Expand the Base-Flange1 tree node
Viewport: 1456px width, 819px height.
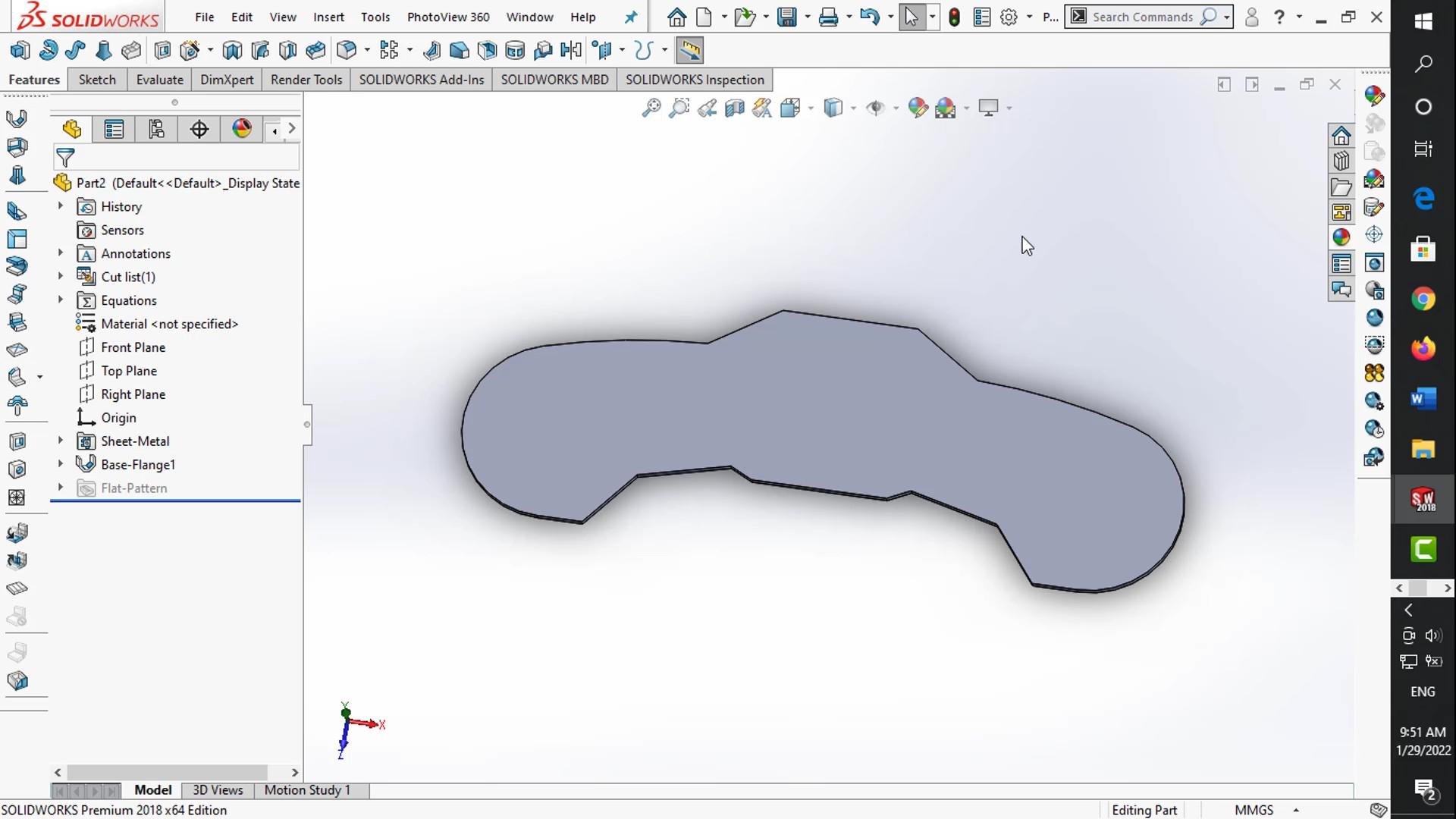coord(61,464)
